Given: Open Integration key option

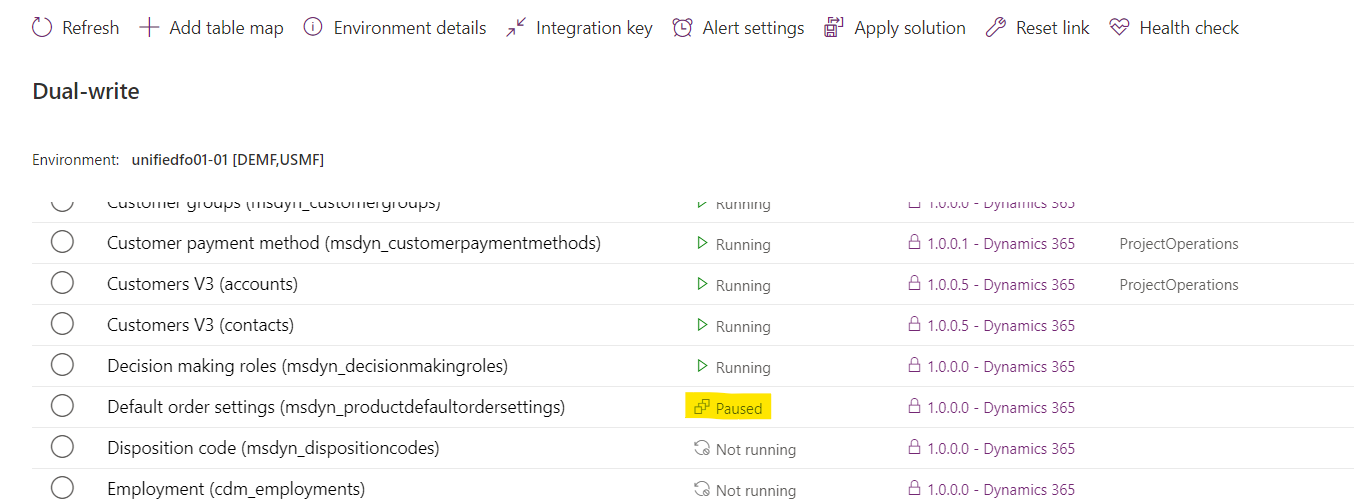Looking at the screenshot, I should click(x=594, y=28).
